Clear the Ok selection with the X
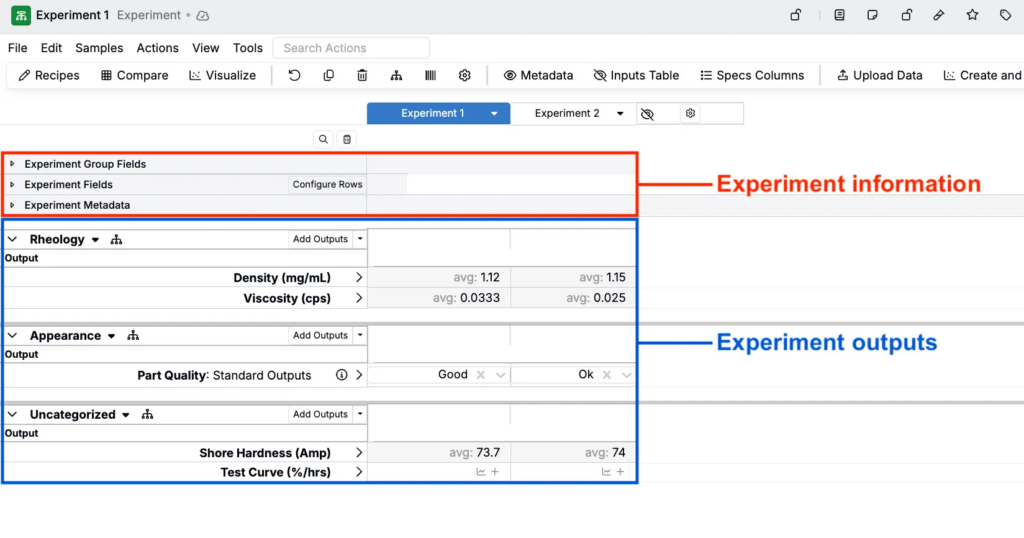1024x538 pixels. coord(606,375)
